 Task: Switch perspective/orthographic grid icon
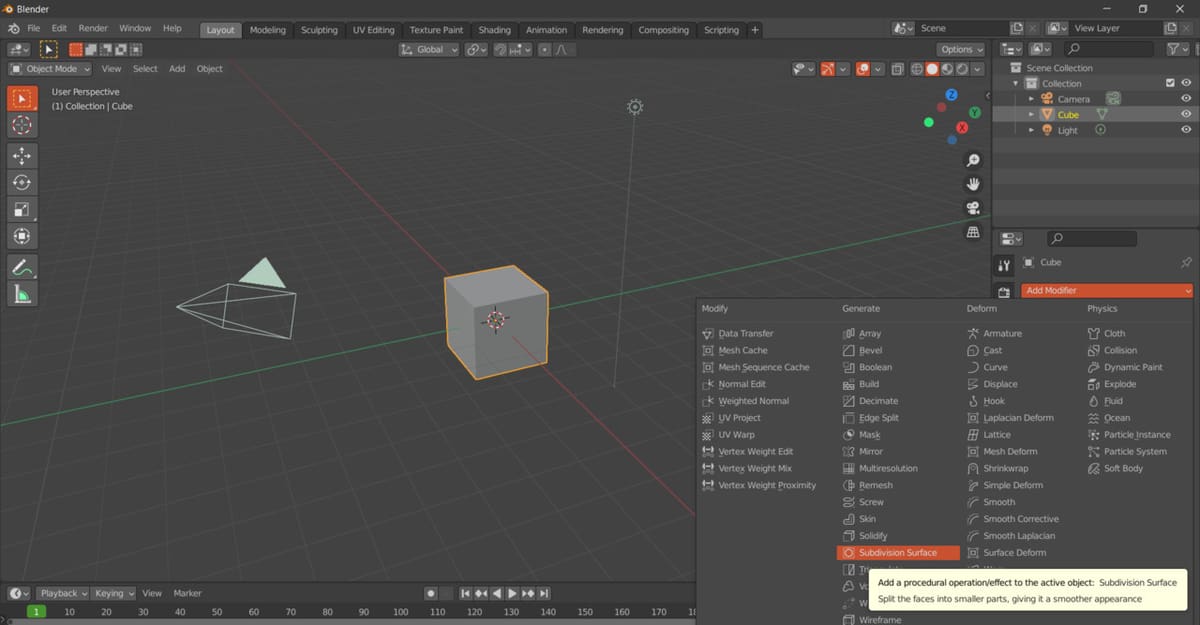[x=973, y=232]
